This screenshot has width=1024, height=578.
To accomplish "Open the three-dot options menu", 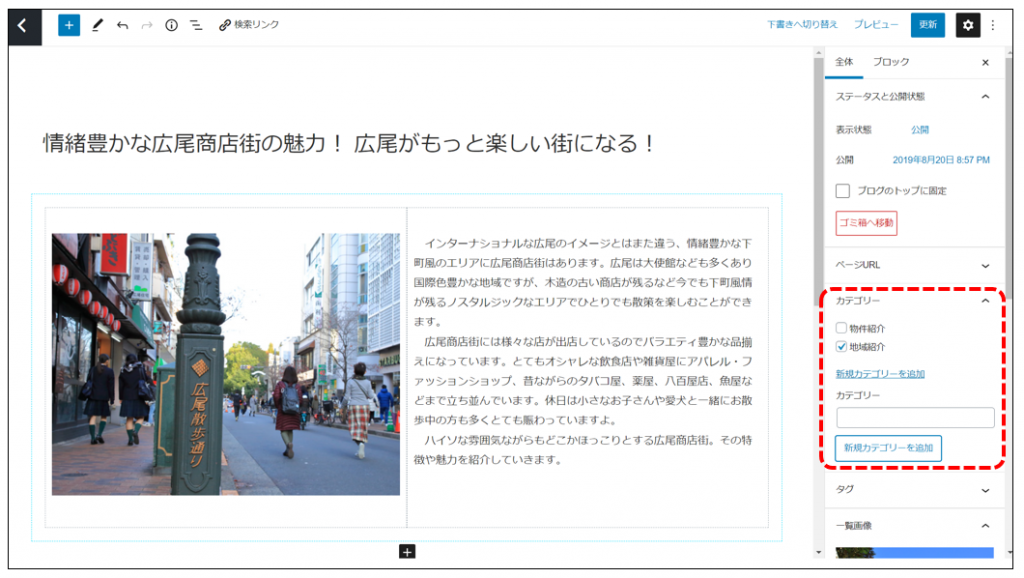I will point(993,26).
